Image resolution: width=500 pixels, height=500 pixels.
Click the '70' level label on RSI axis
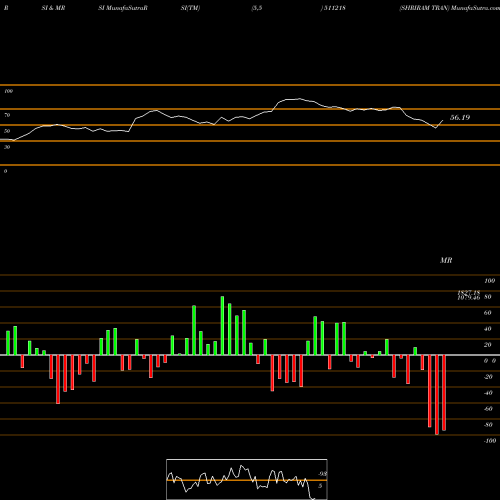point(7,115)
